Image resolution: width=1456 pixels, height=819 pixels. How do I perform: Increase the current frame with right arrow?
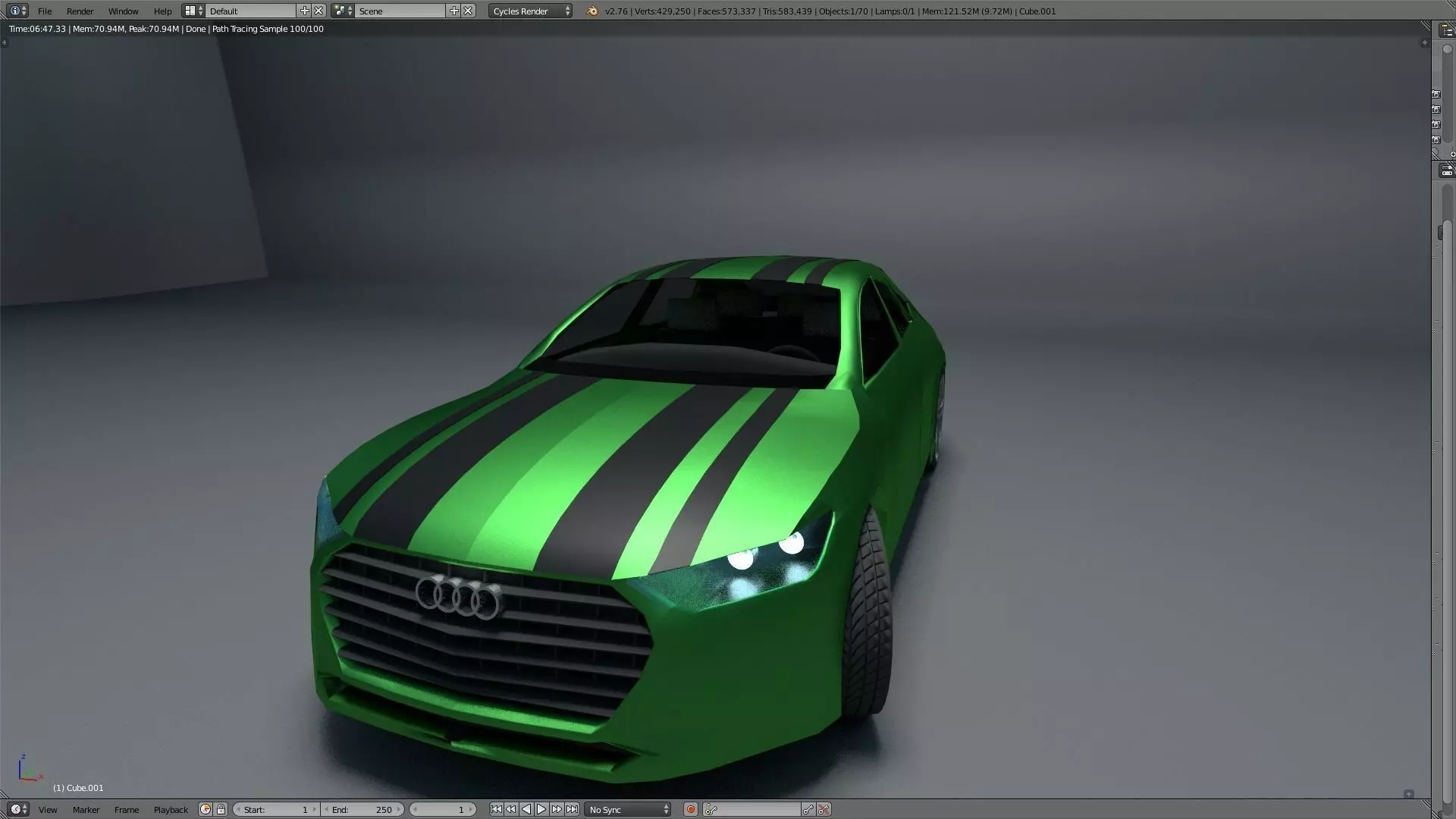(x=471, y=810)
